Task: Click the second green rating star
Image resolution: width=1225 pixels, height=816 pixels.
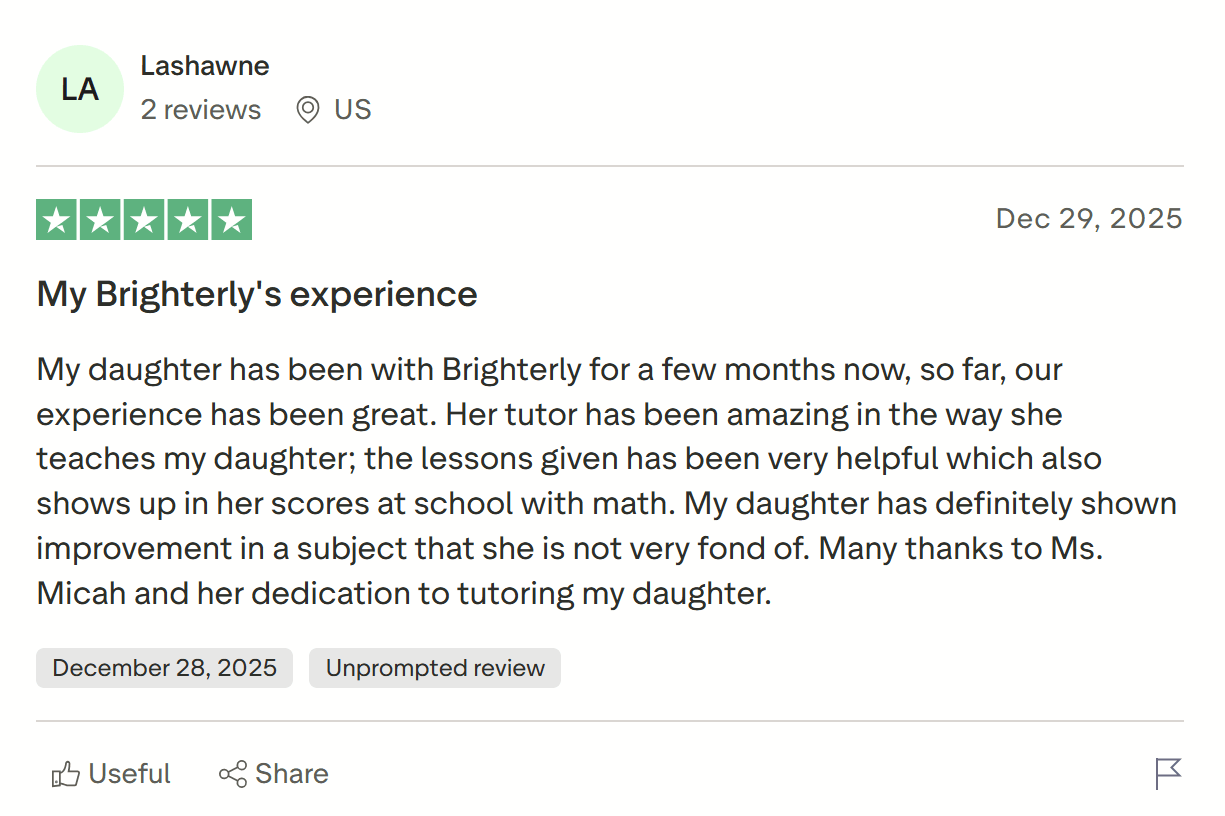Action: point(100,220)
